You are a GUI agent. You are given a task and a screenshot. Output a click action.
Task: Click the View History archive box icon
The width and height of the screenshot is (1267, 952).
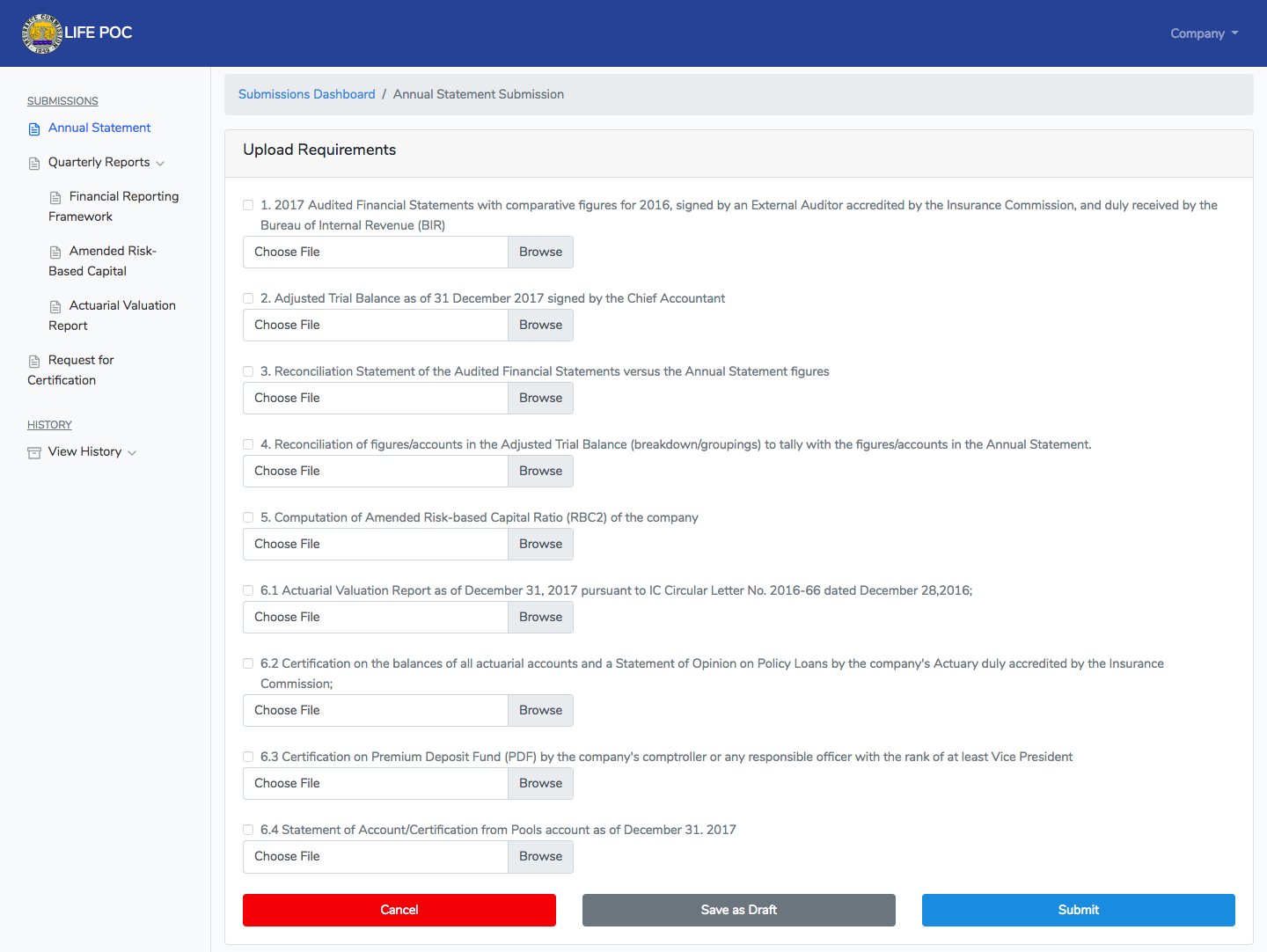pyautogui.click(x=34, y=453)
